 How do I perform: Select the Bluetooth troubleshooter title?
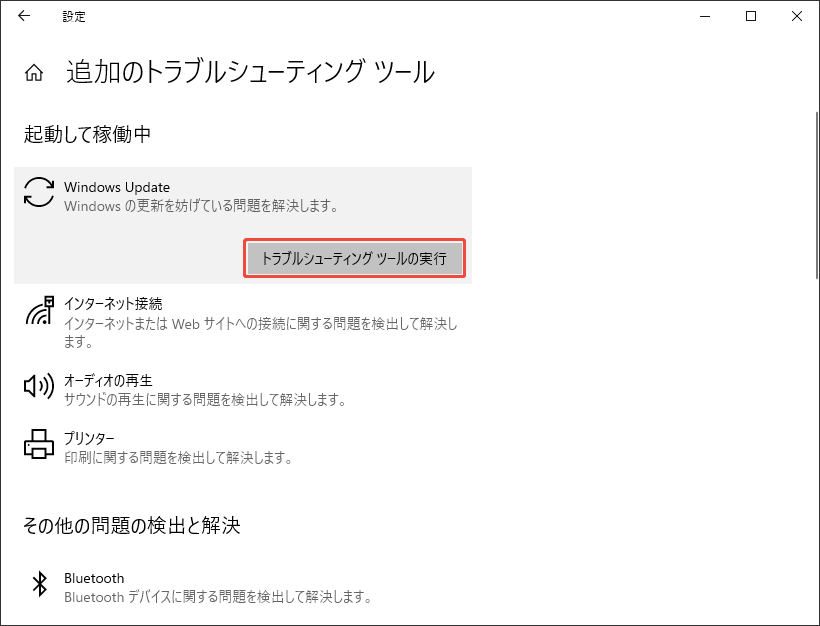click(94, 578)
